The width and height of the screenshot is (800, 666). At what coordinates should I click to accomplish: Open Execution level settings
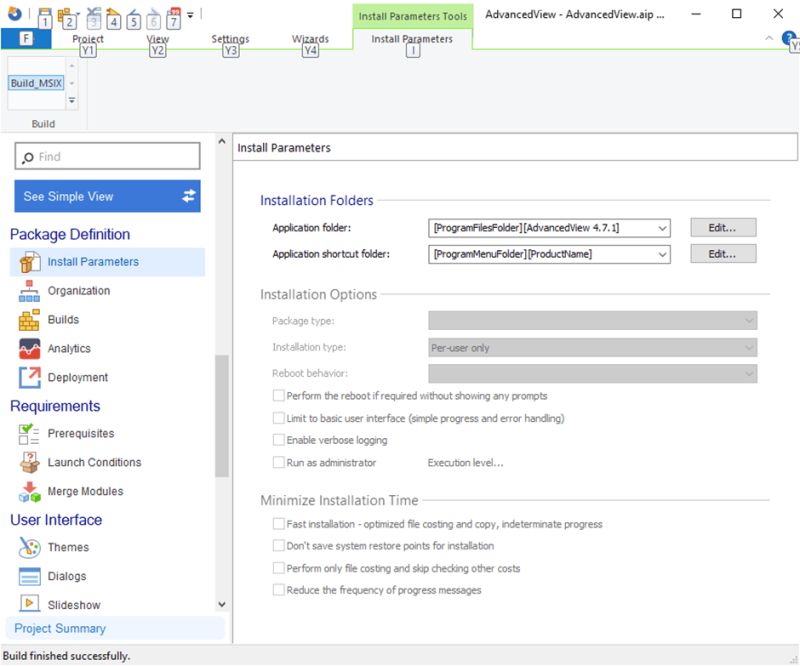coord(466,462)
